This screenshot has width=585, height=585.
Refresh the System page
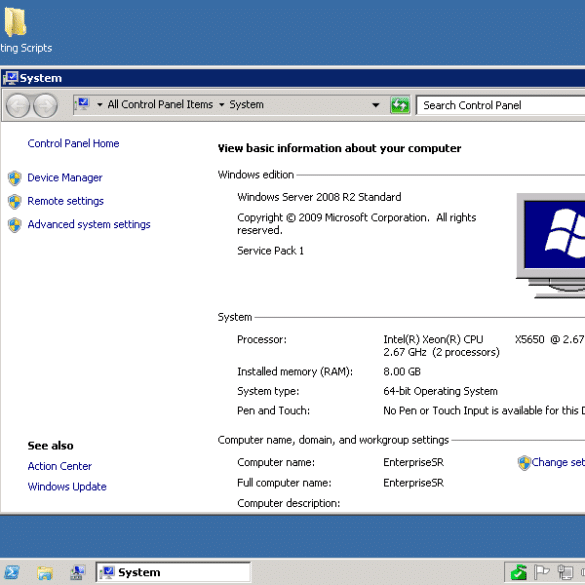tap(400, 105)
